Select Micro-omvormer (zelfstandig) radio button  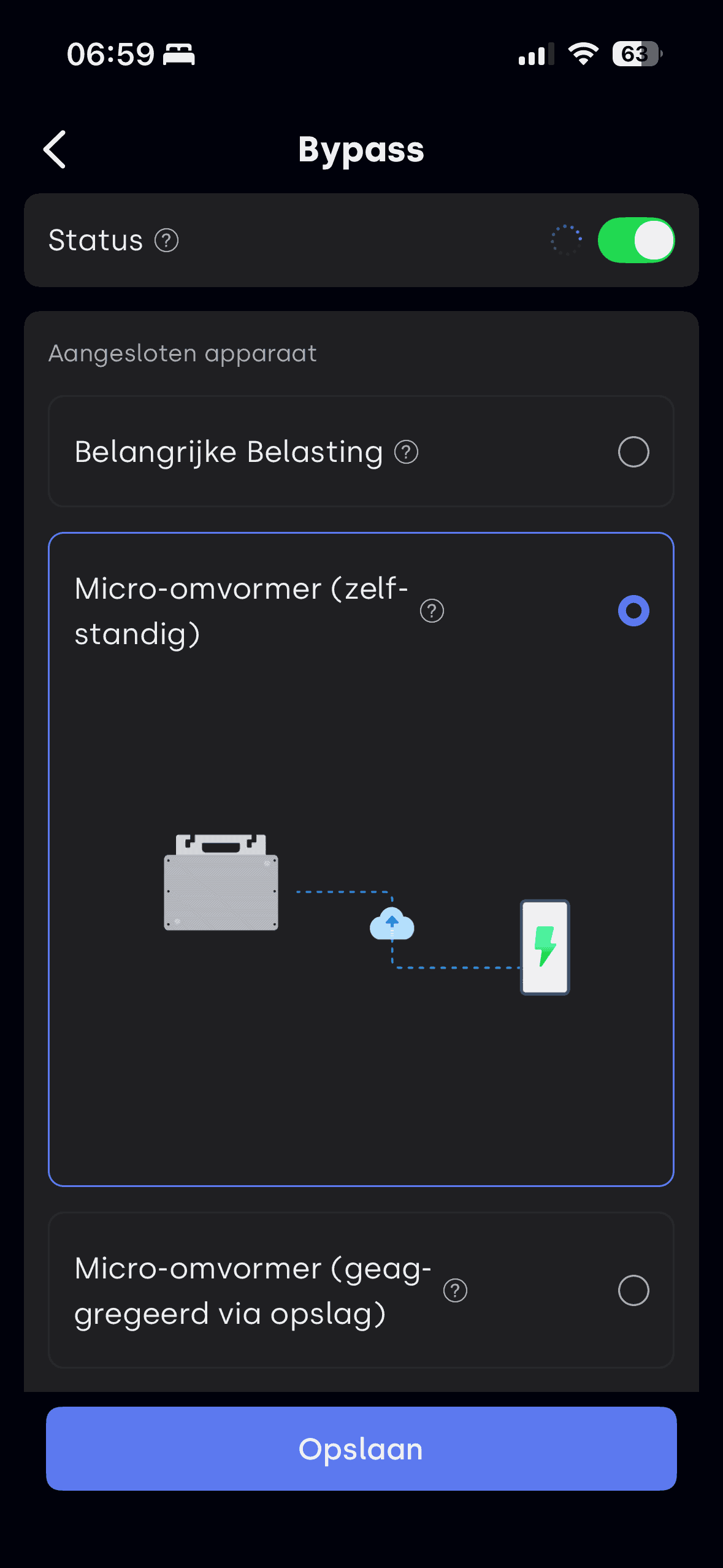(633, 611)
